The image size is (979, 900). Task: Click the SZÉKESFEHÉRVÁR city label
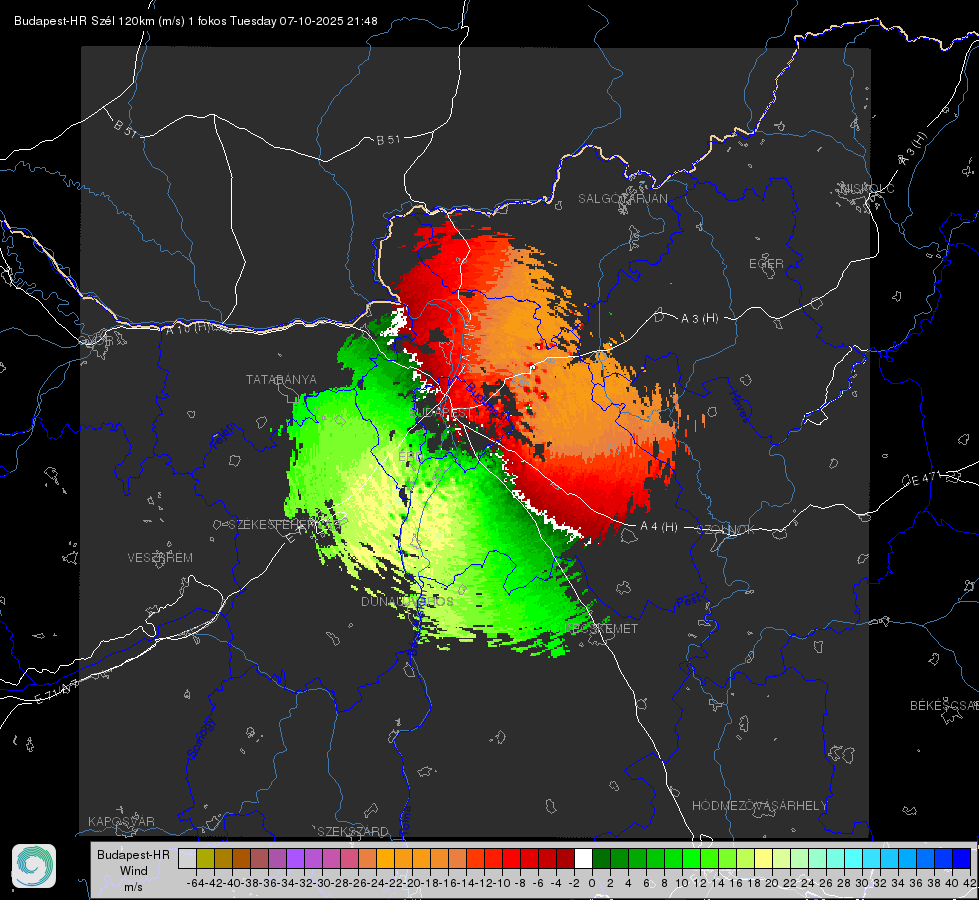pos(283,525)
